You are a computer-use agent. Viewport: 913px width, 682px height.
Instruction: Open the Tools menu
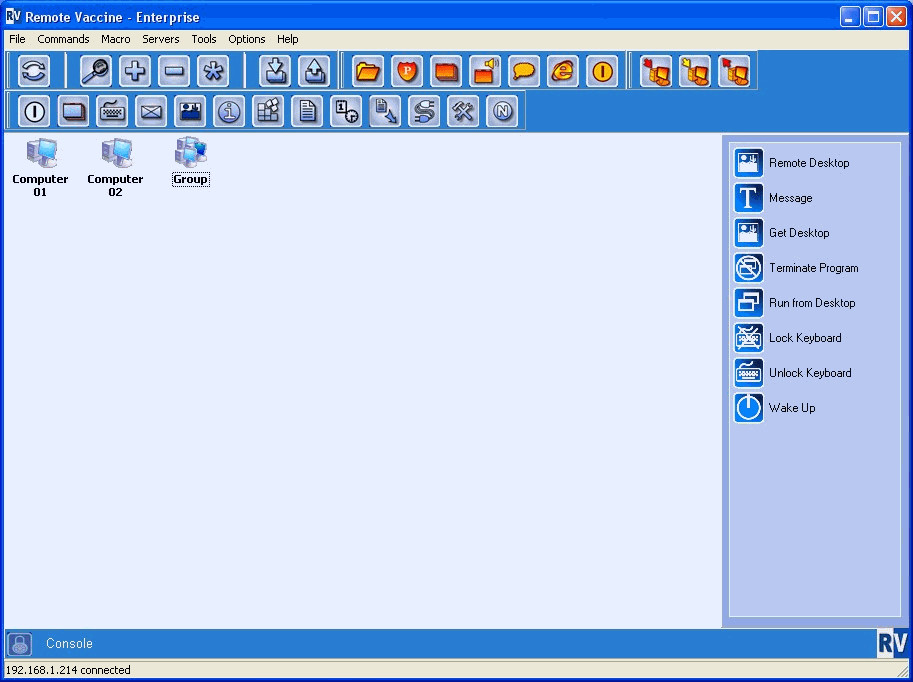click(x=204, y=39)
